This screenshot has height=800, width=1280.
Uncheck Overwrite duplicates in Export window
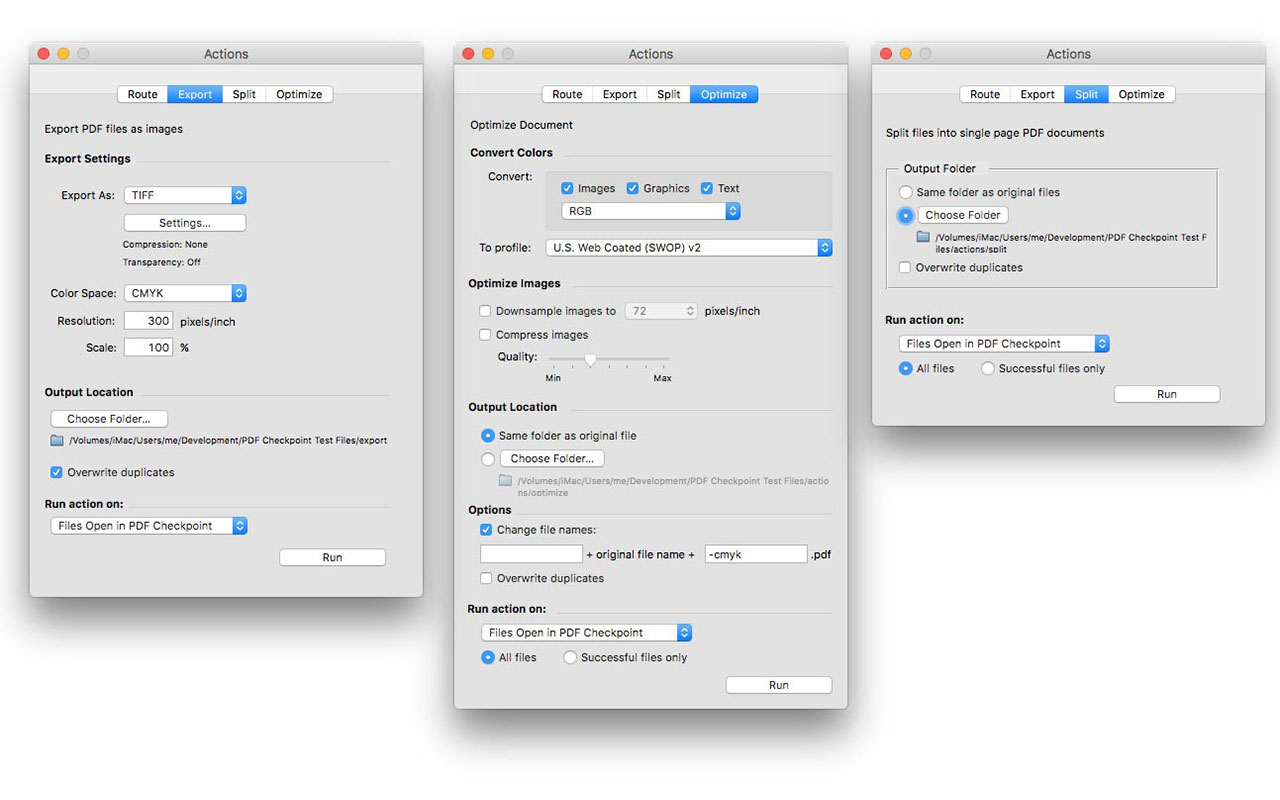[57, 472]
